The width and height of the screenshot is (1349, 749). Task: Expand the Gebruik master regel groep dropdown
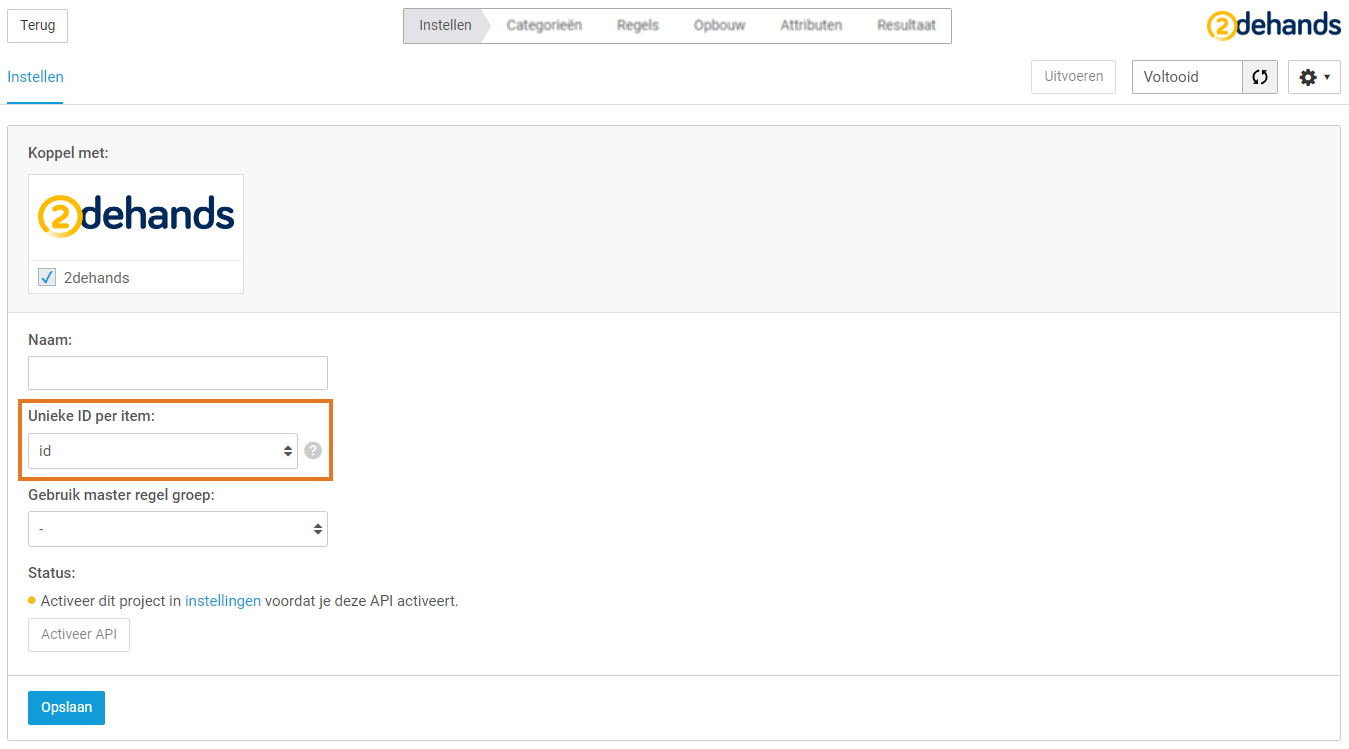178,529
